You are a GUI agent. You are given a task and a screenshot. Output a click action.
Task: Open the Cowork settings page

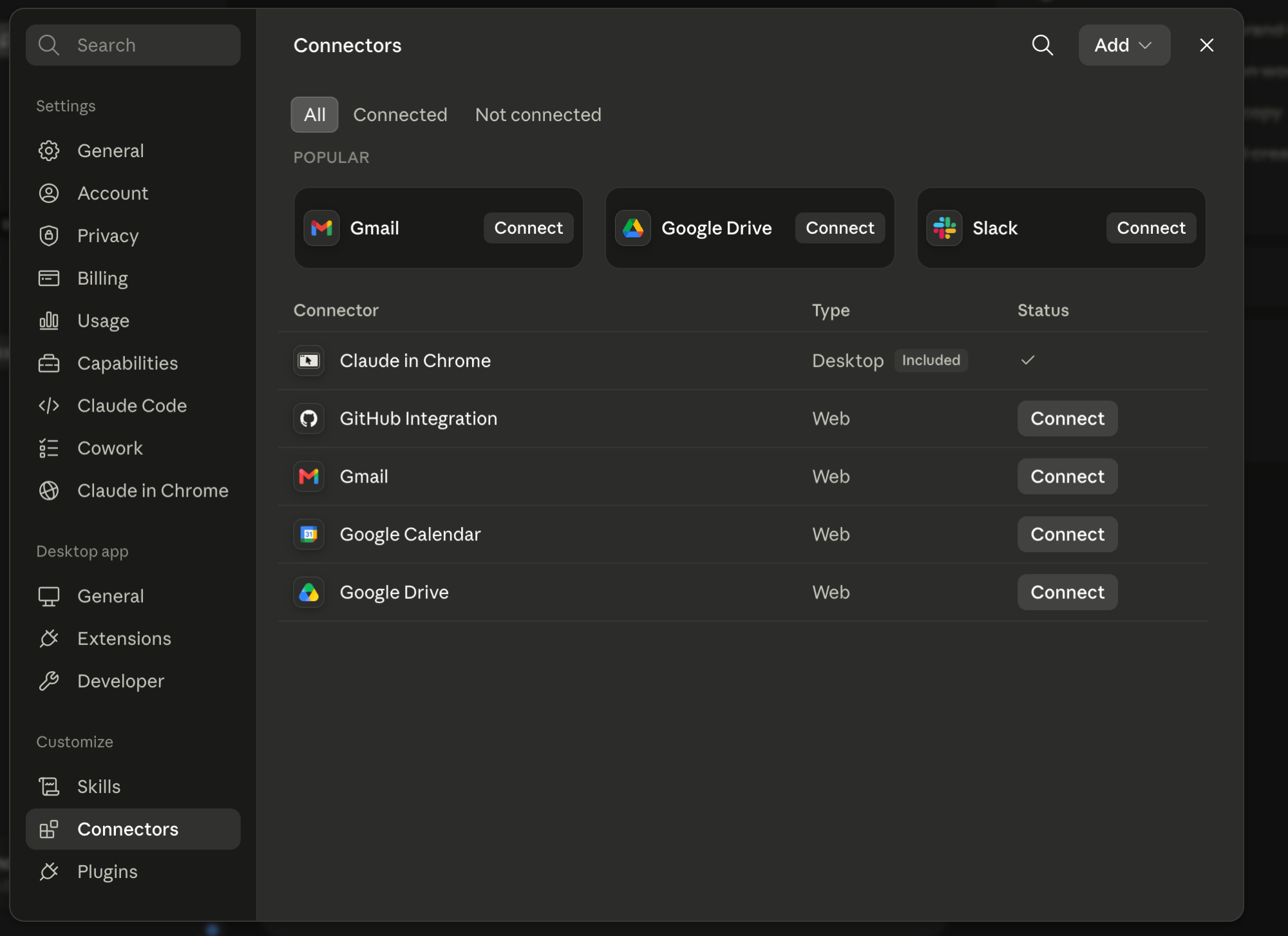point(133,448)
